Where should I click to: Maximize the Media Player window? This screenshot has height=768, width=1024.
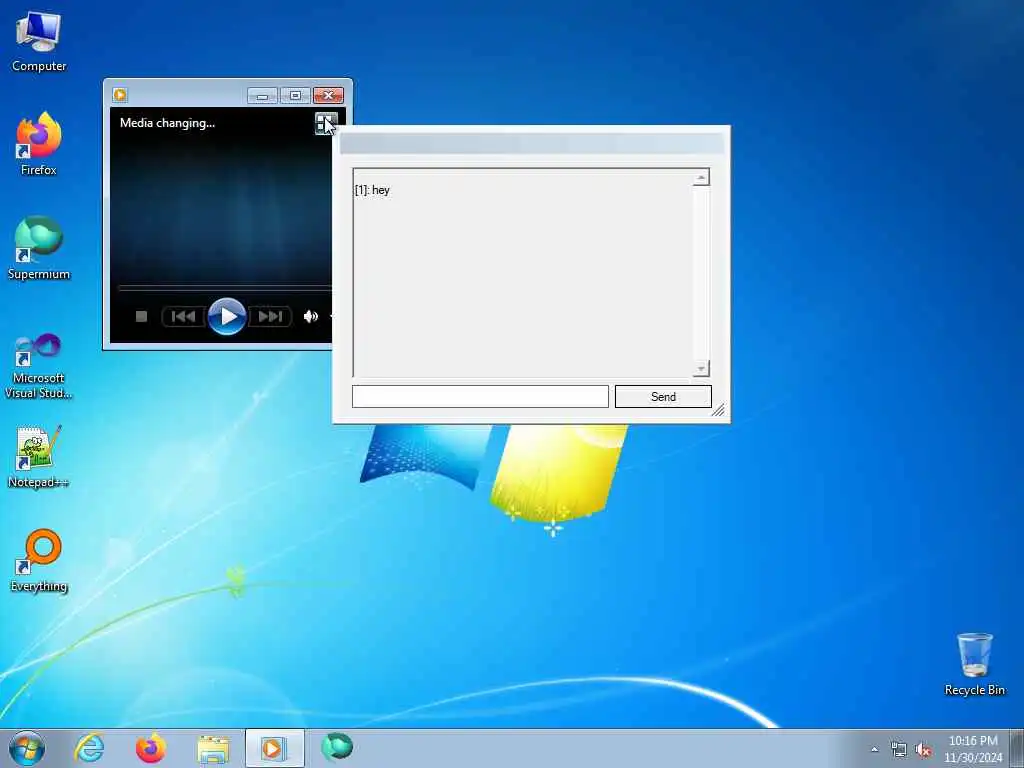[295, 96]
